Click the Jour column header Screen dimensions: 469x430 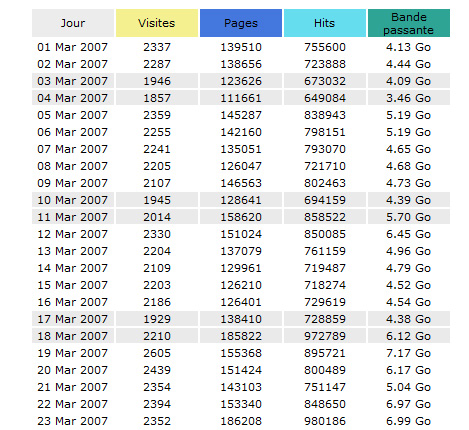pyautogui.click(x=73, y=23)
